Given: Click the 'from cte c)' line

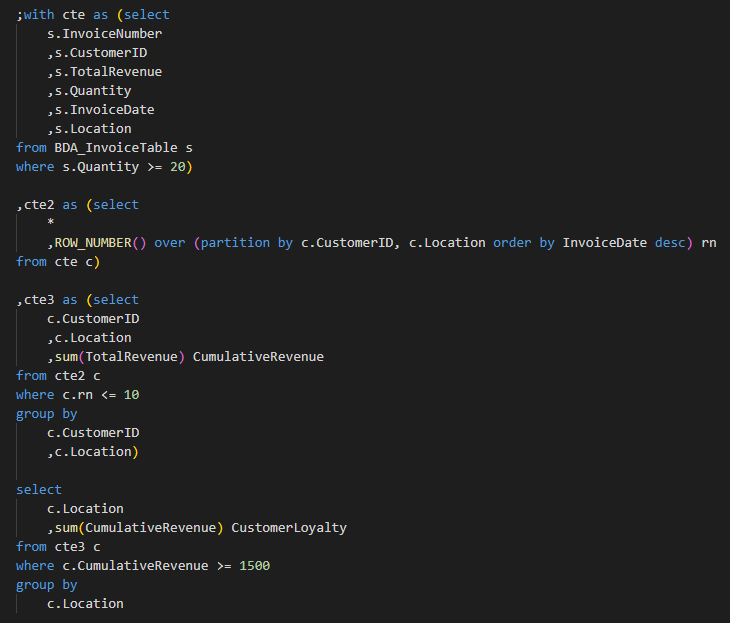Looking at the screenshot, I should pos(58,262).
